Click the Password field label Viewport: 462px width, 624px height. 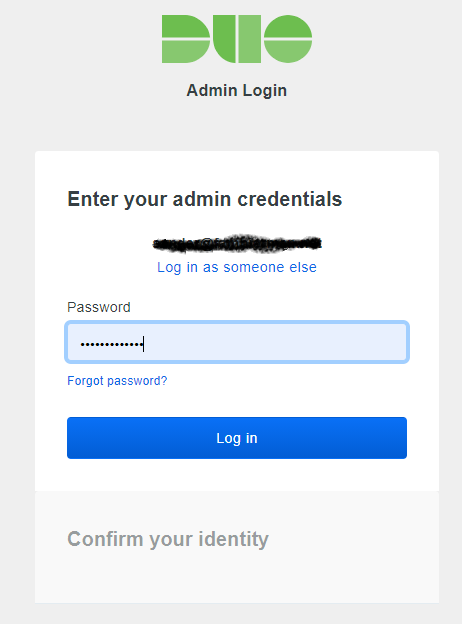99,307
